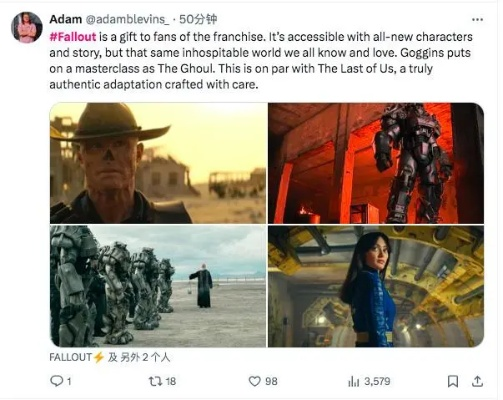Share the tweet using the upload icon
The width and height of the screenshot is (503, 400).
click(477, 381)
